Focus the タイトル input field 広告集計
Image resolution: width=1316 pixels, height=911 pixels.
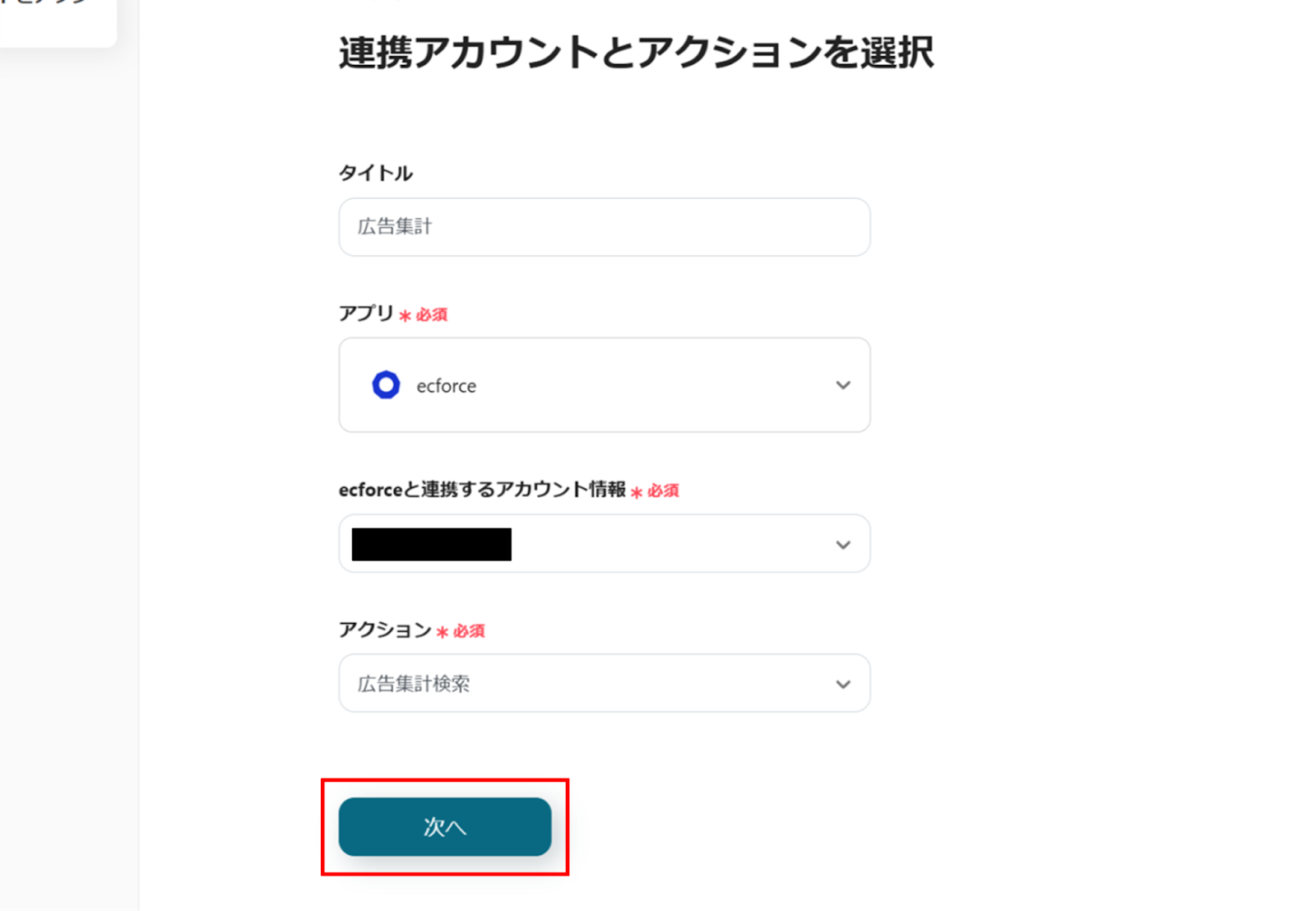click(x=604, y=226)
